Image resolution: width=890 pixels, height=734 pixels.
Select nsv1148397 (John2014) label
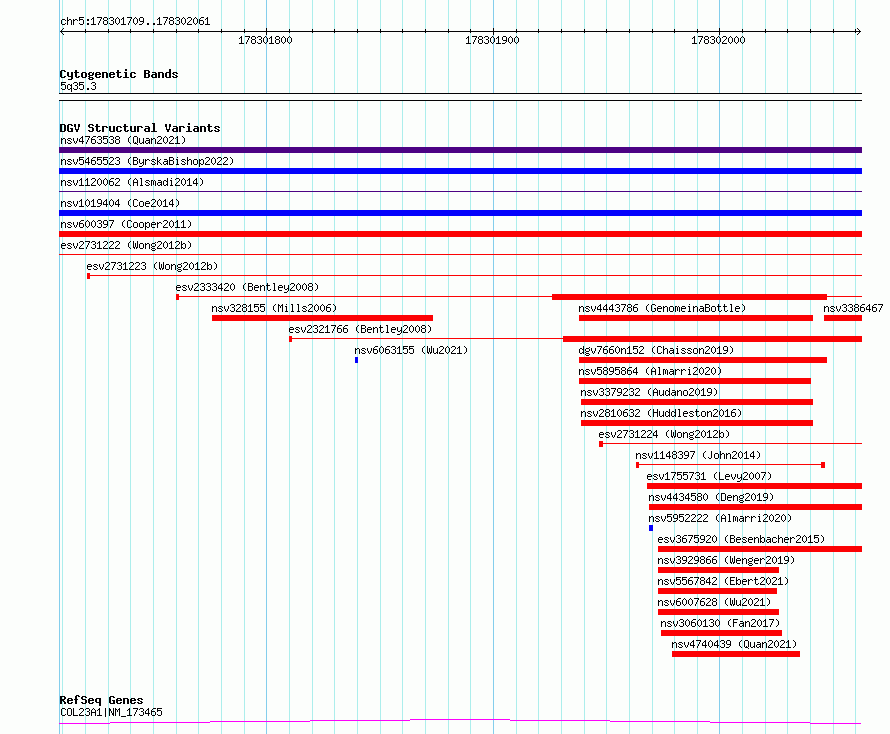click(698, 455)
